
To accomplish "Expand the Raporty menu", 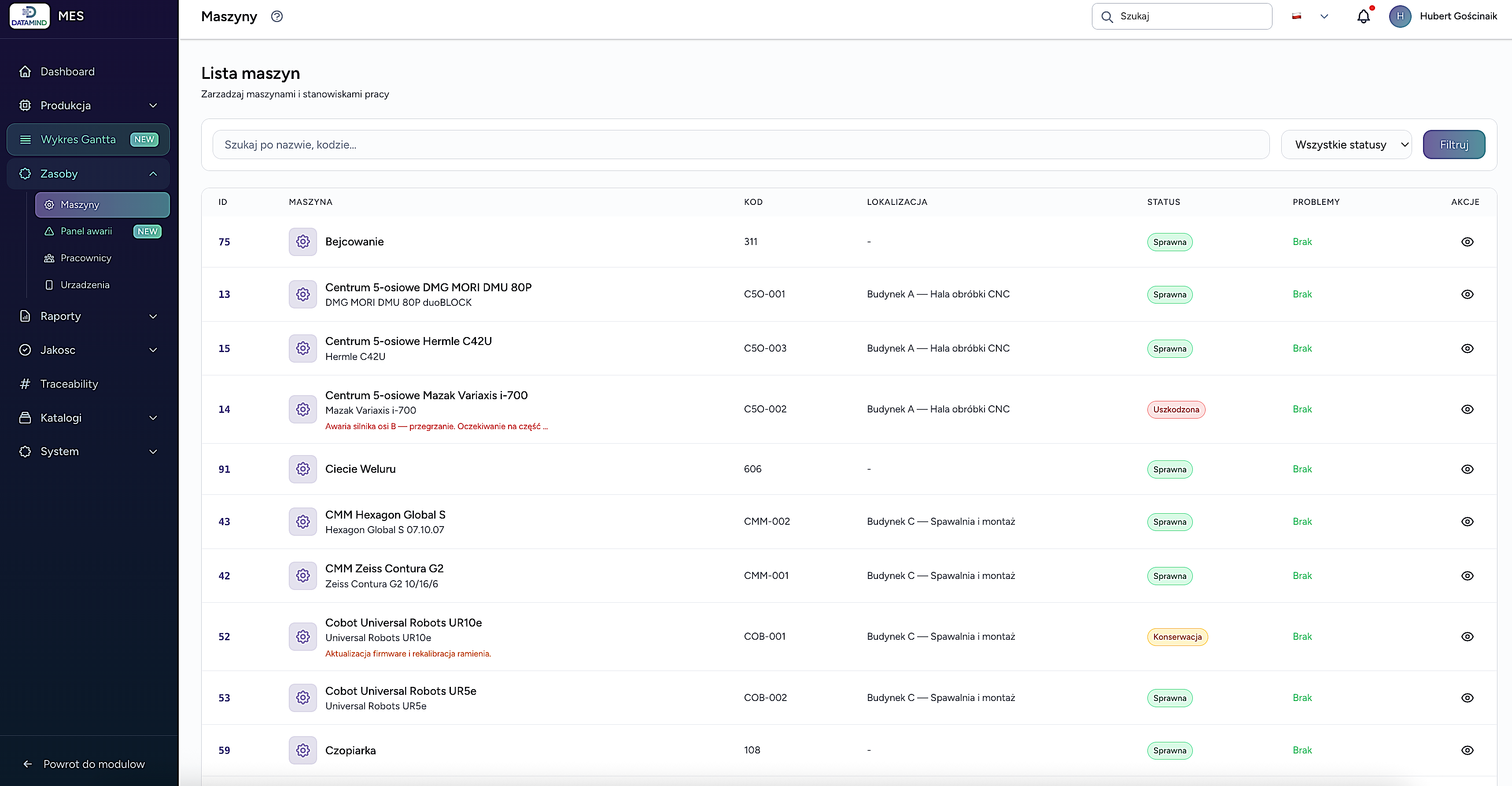I will (x=88, y=316).
